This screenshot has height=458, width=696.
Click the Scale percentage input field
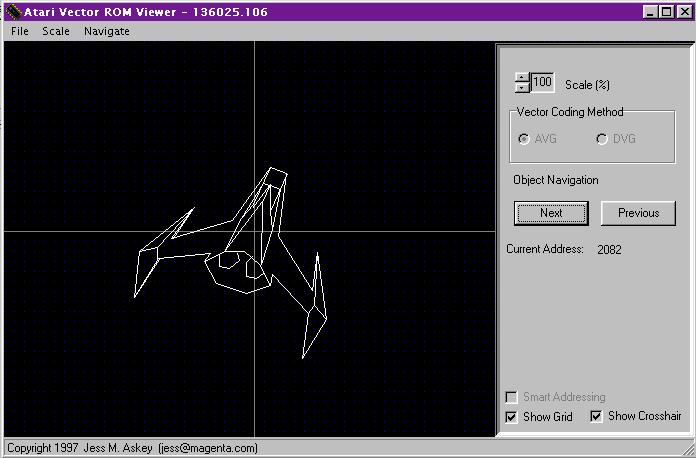click(x=542, y=83)
